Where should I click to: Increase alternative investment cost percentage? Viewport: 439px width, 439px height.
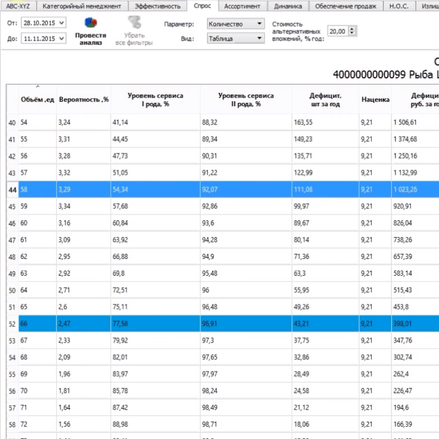[x=352, y=29]
